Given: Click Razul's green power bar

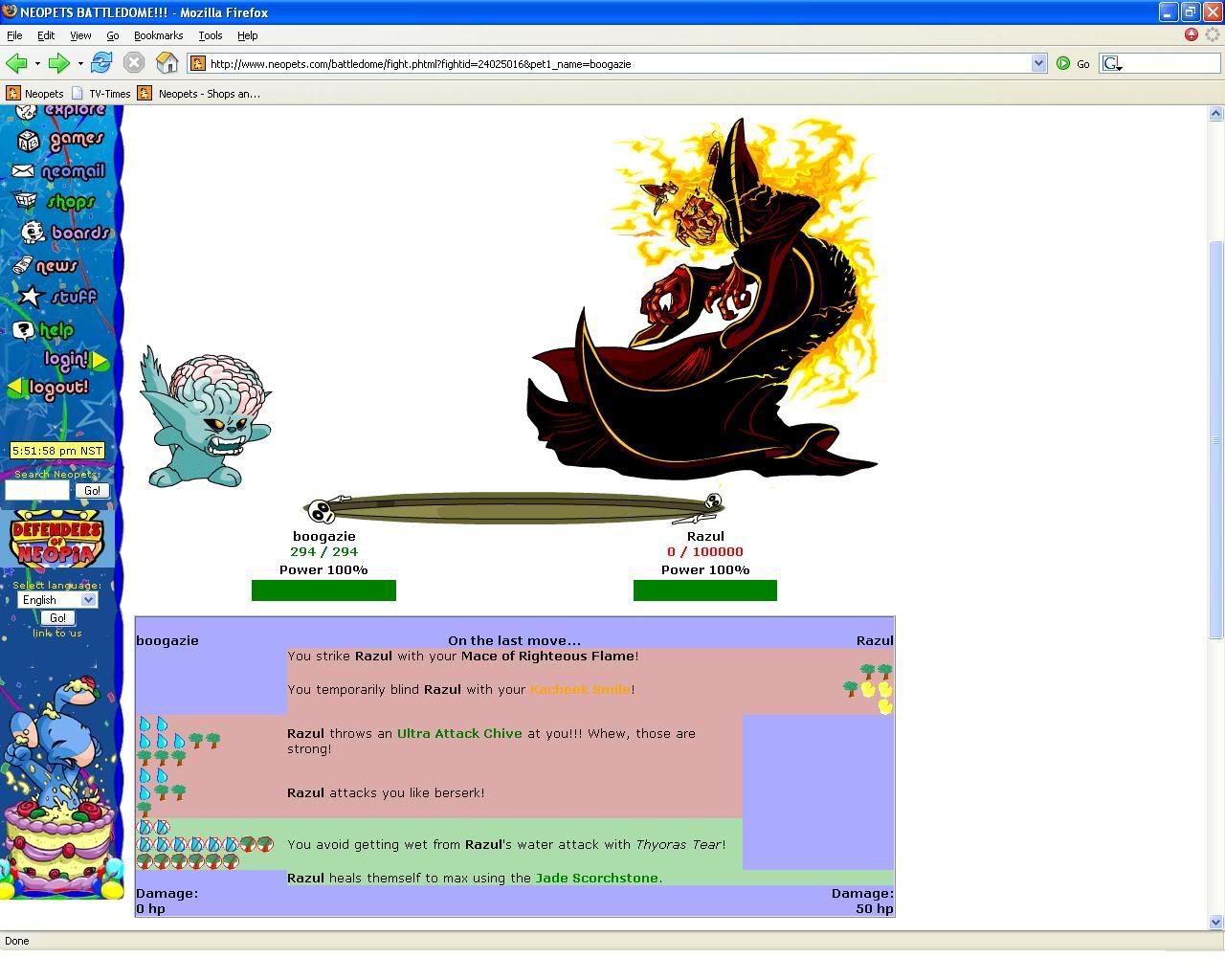Looking at the screenshot, I should [x=705, y=590].
